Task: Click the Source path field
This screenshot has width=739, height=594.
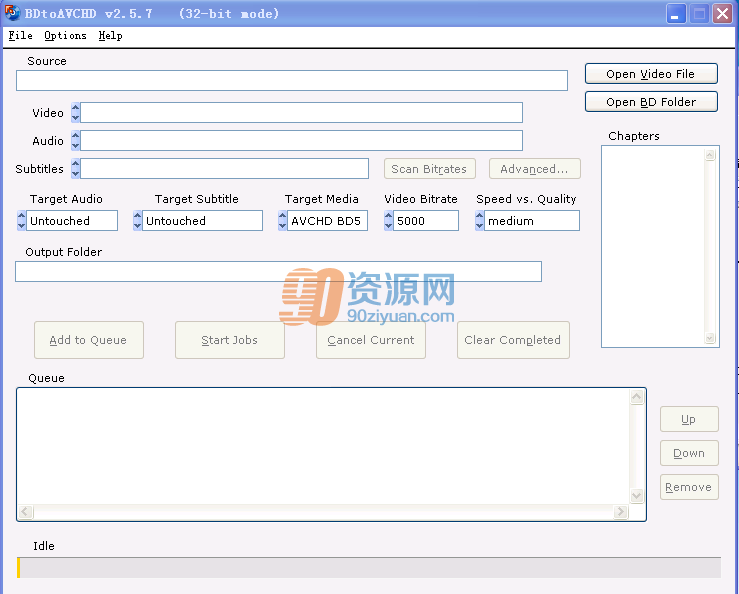Action: click(x=292, y=81)
